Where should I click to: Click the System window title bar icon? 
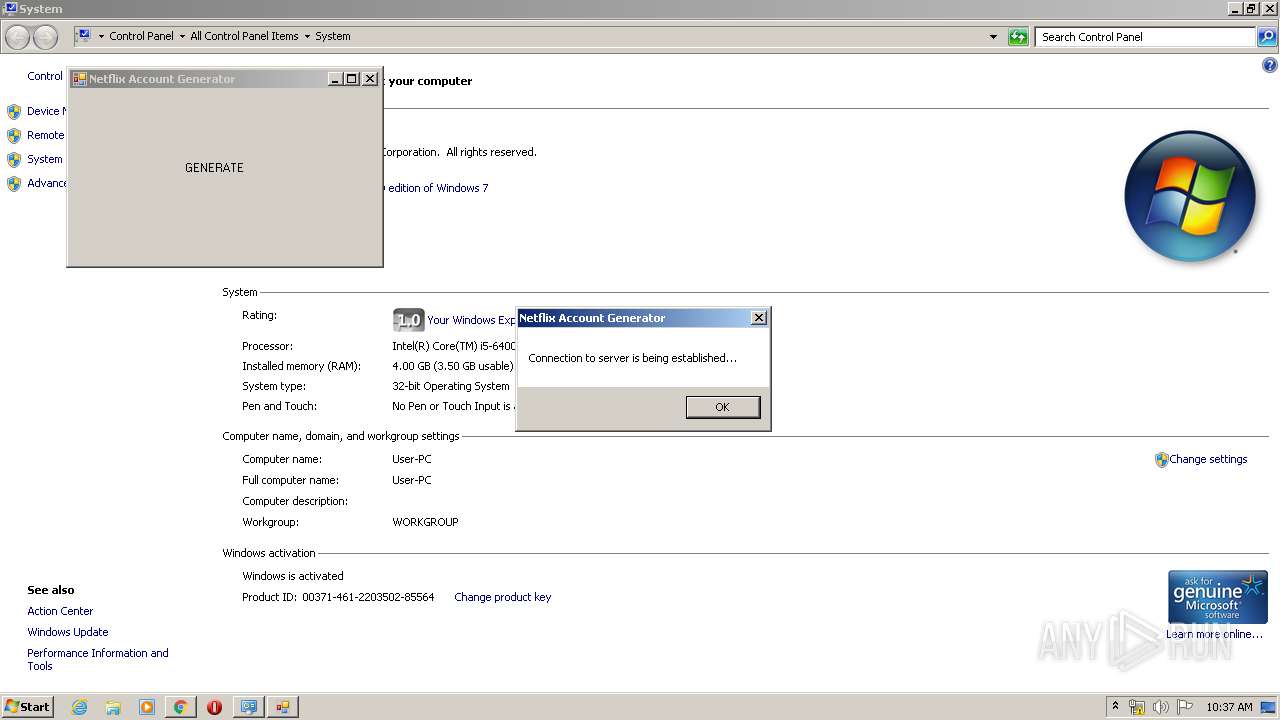(10, 8)
